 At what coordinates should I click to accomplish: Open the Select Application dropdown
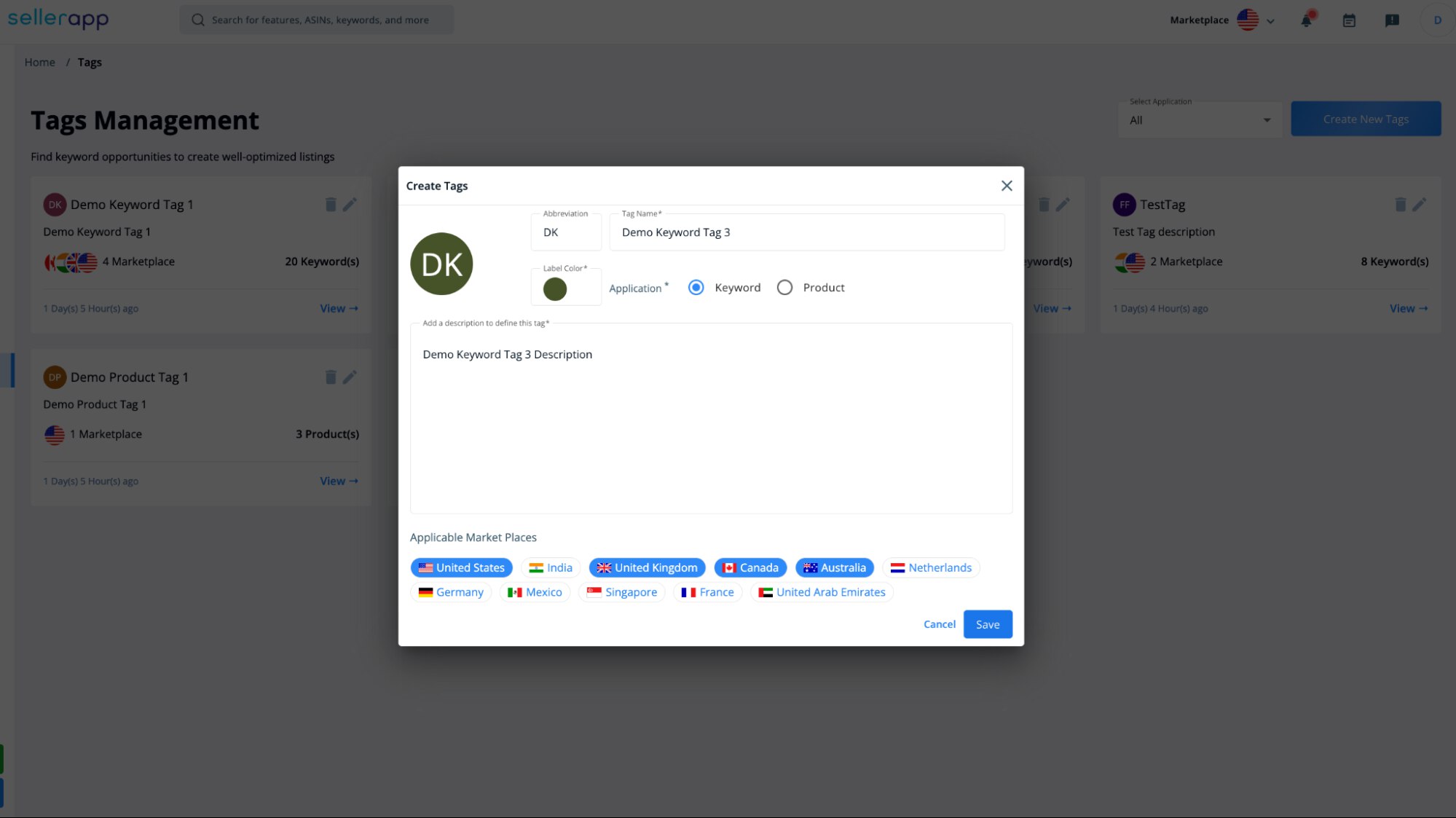click(1200, 120)
